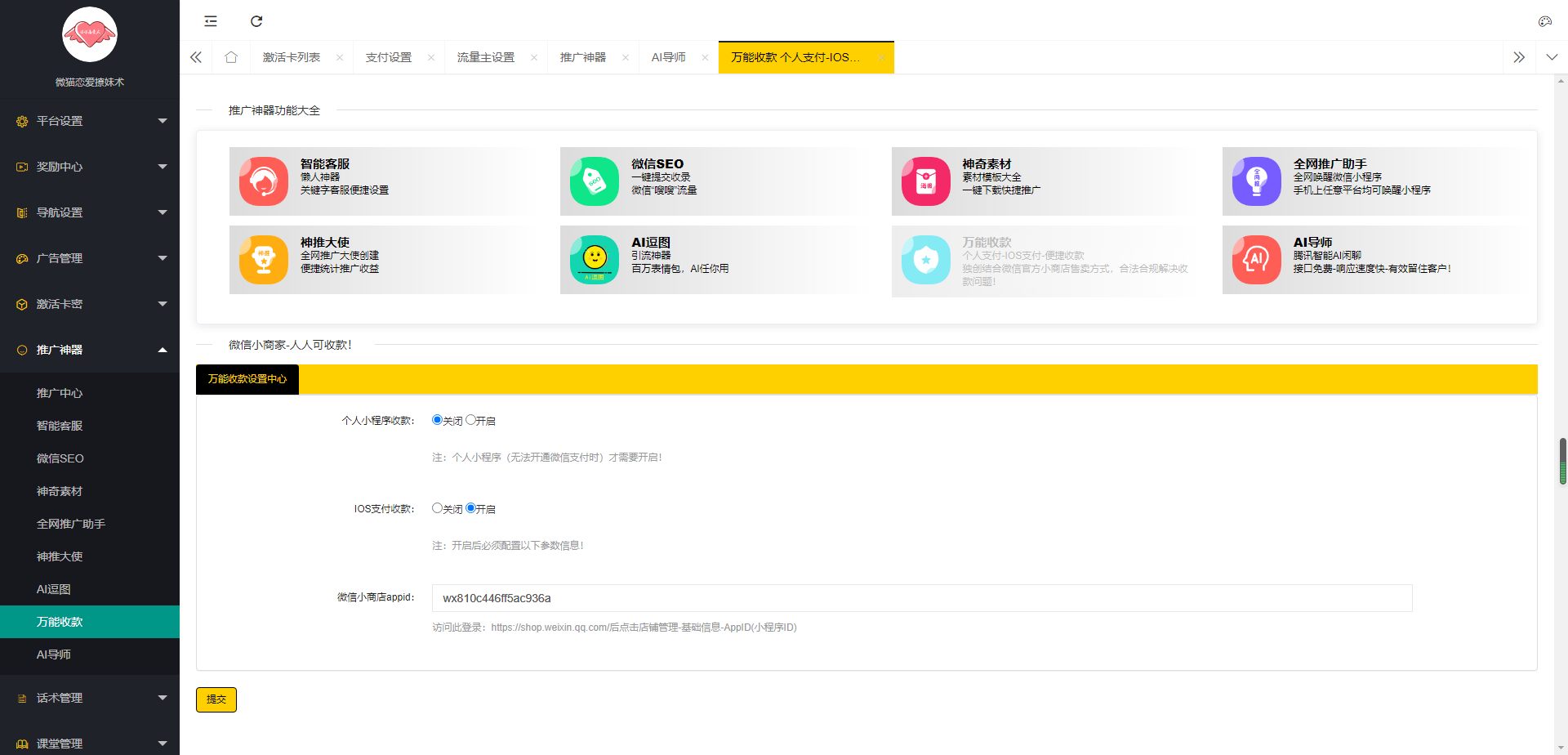Open the AI逗图 smiley icon
Screen dimensions: 1568x755
click(595, 260)
